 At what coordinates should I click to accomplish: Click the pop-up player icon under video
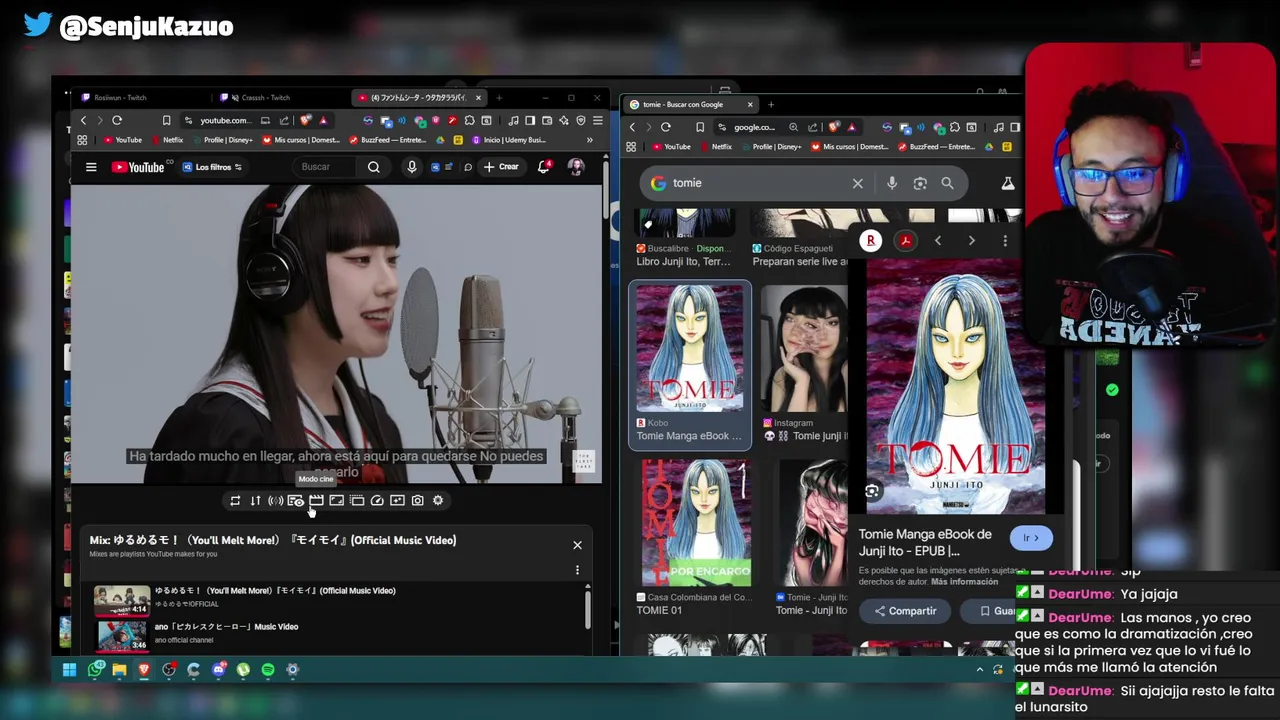pos(357,500)
